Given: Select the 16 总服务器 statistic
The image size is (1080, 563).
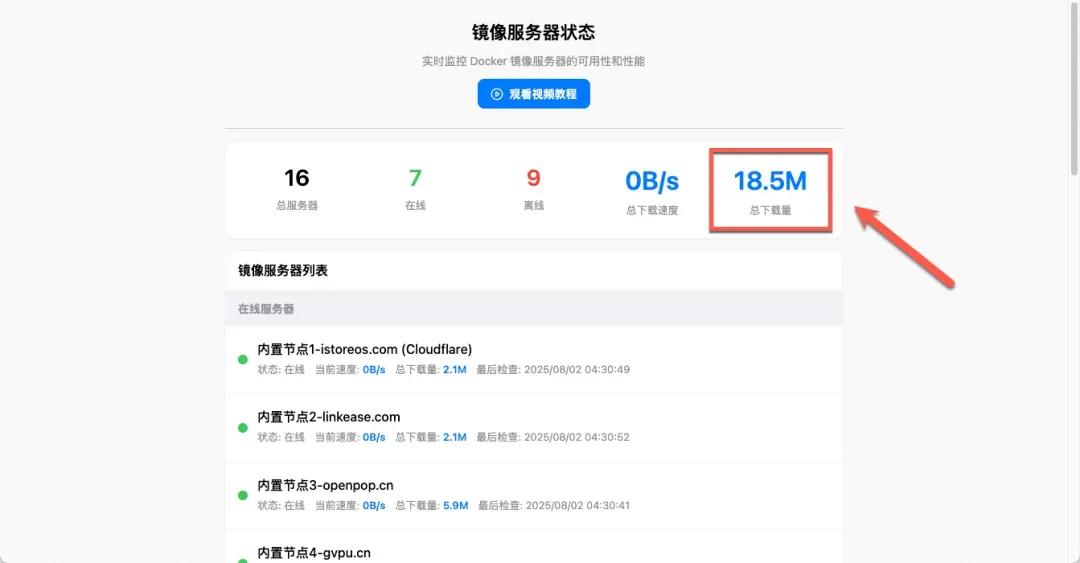Looking at the screenshot, I should click(297, 188).
